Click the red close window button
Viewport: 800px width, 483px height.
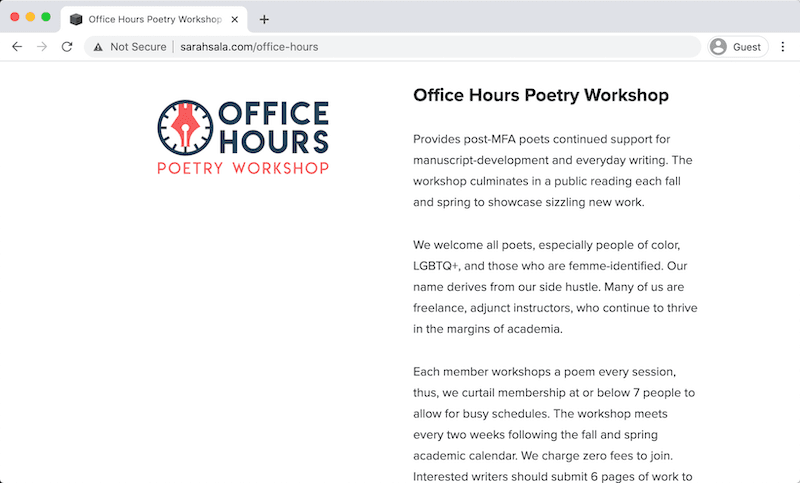click(x=15, y=17)
